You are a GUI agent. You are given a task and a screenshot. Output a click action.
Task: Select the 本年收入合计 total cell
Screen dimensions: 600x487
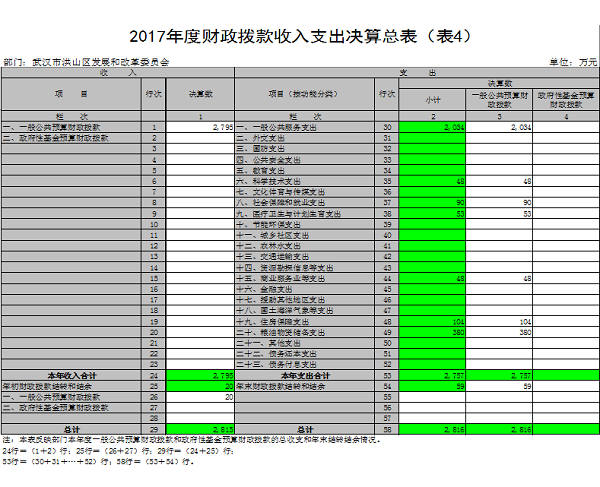tap(72, 375)
